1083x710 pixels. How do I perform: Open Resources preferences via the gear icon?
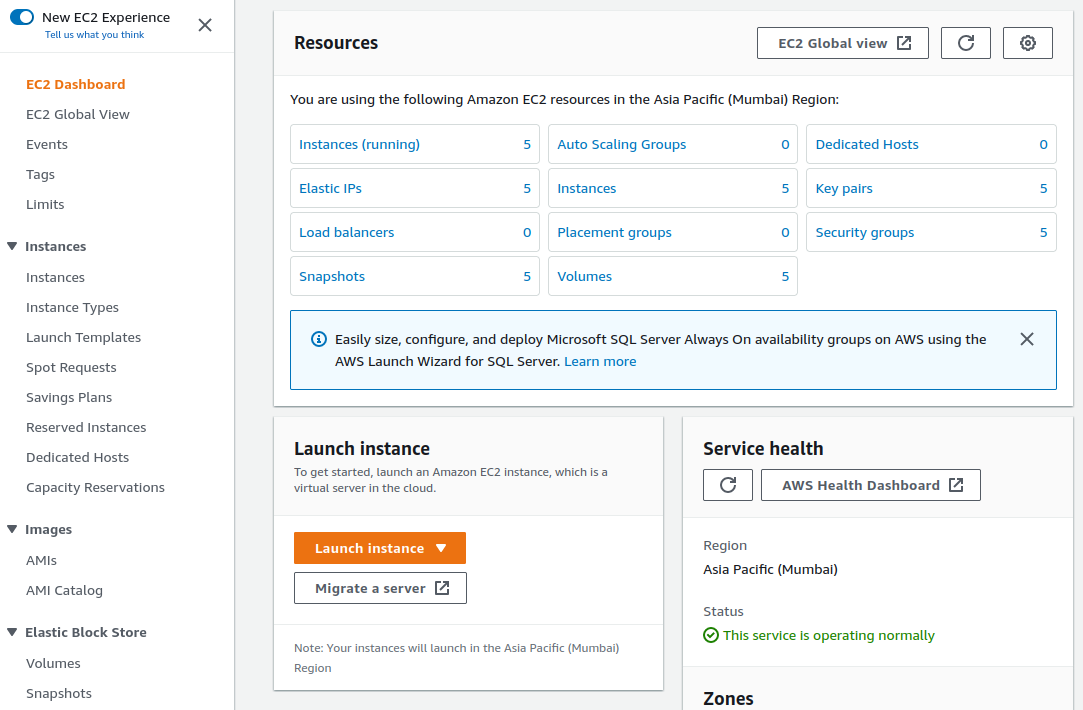1027,43
